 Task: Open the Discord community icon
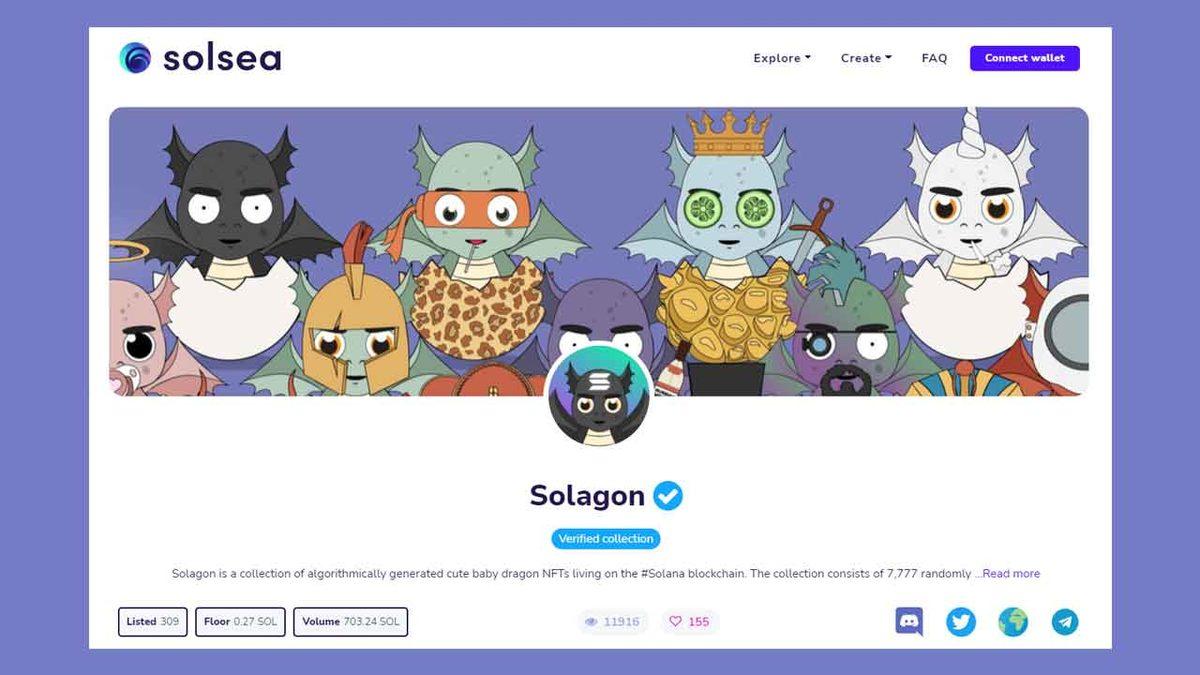click(x=909, y=622)
